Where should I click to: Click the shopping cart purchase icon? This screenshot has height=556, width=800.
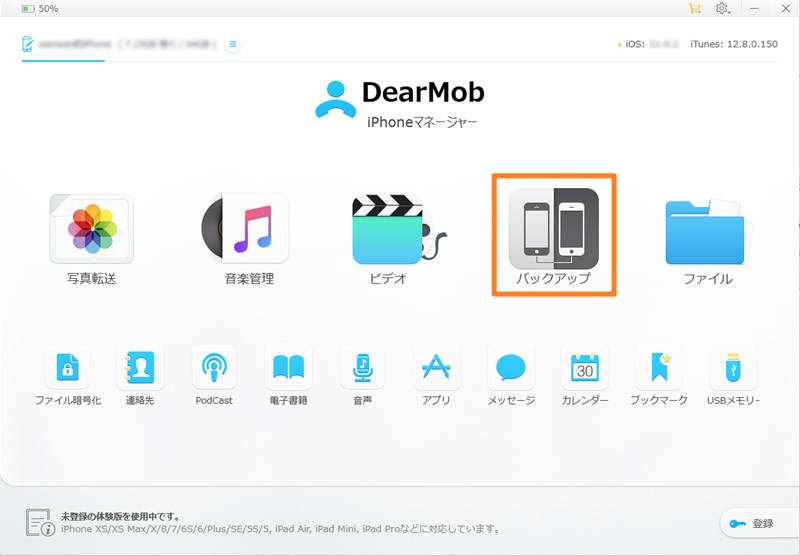click(694, 8)
